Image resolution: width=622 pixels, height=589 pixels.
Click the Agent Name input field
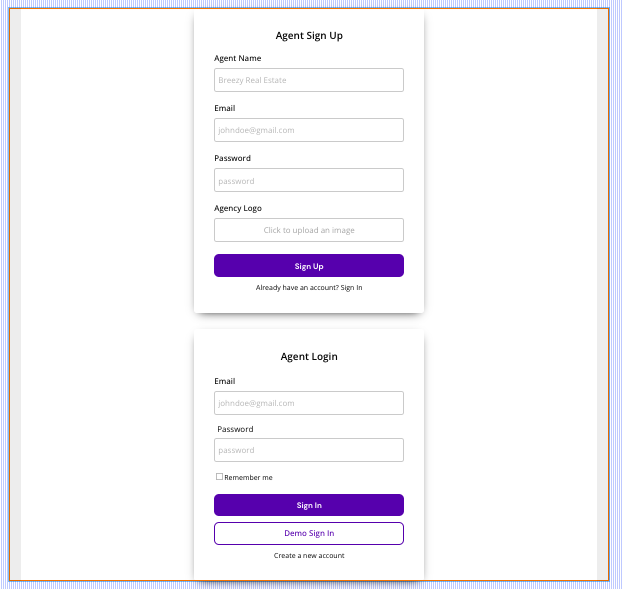tap(308, 80)
